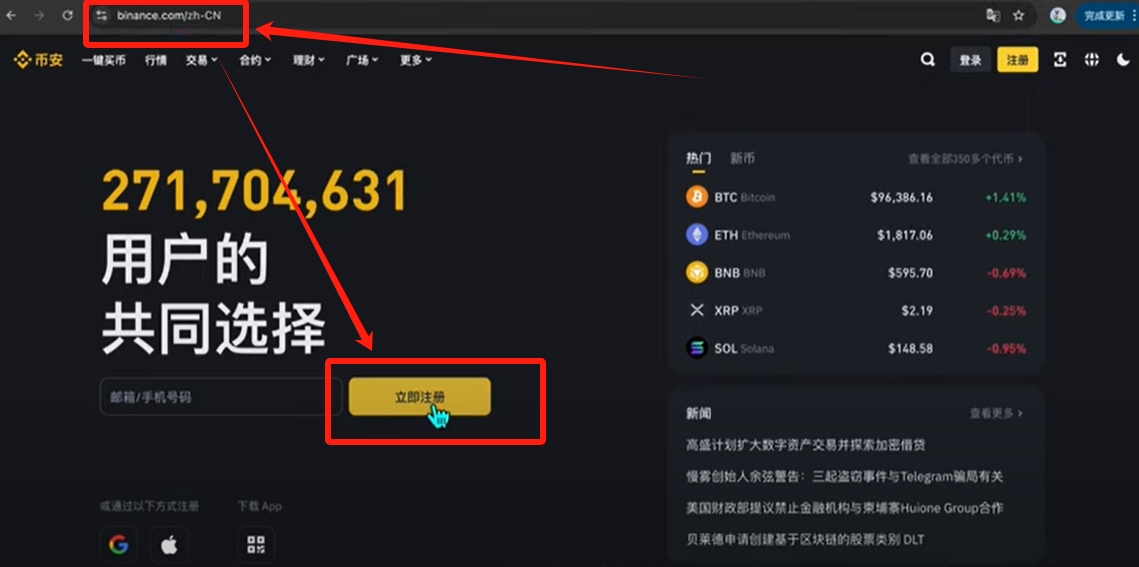This screenshot has width=1139, height=567.
Task: Bookmark this page with the star icon
Action: pos(1018,15)
